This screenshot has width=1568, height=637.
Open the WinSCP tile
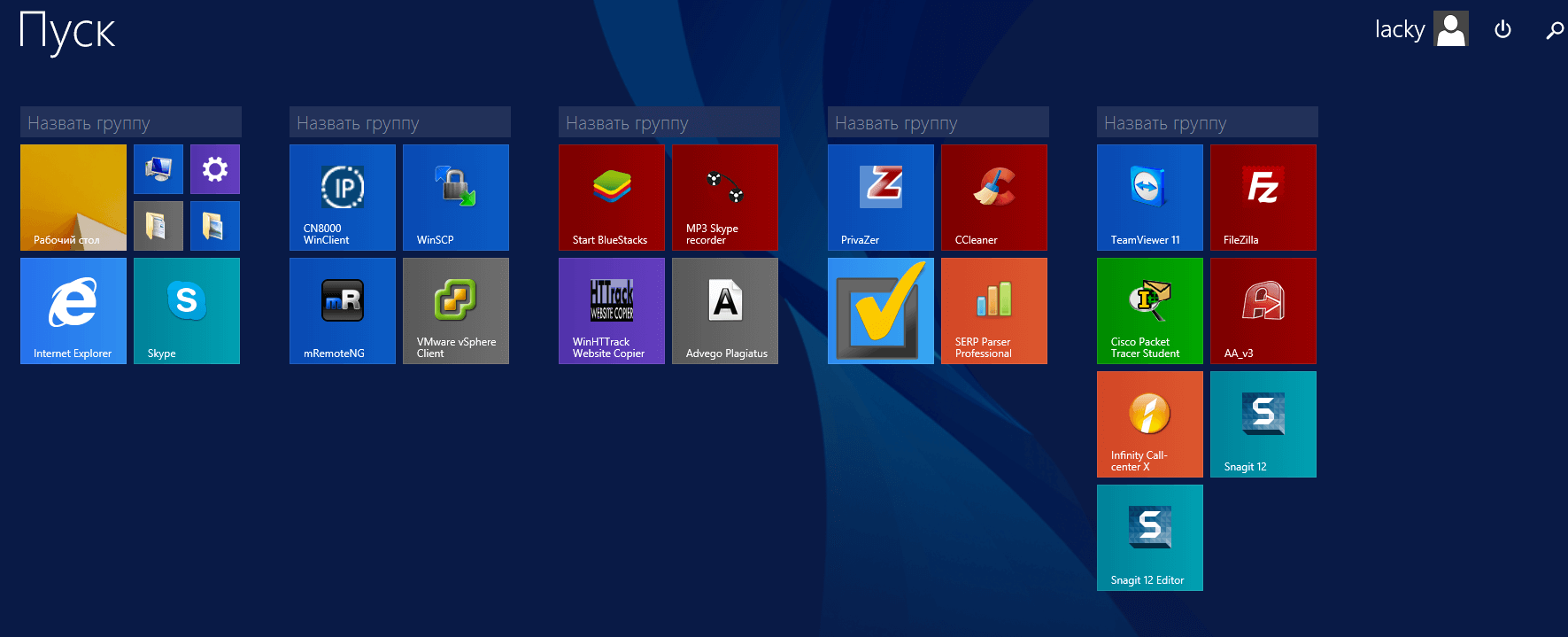[x=455, y=198]
